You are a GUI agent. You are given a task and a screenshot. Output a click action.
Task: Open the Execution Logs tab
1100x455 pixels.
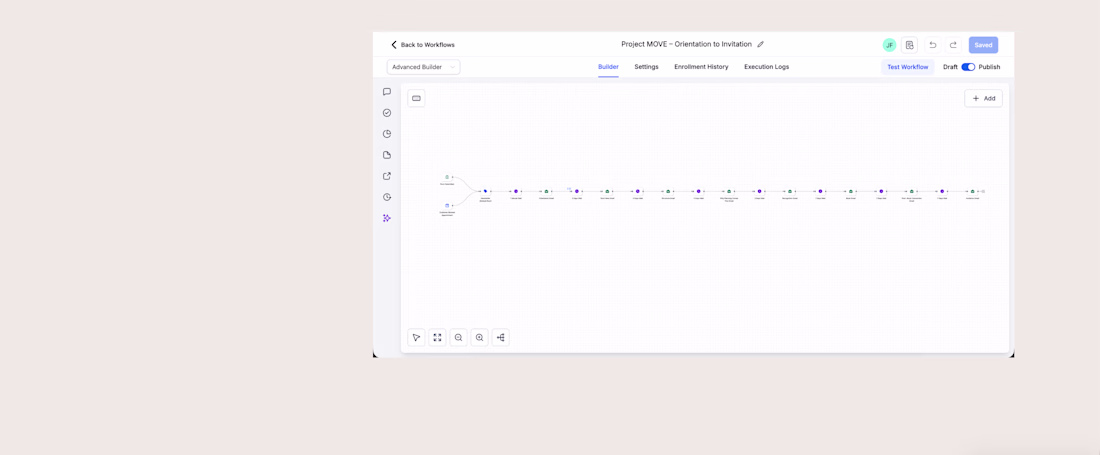tap(767, 67)
